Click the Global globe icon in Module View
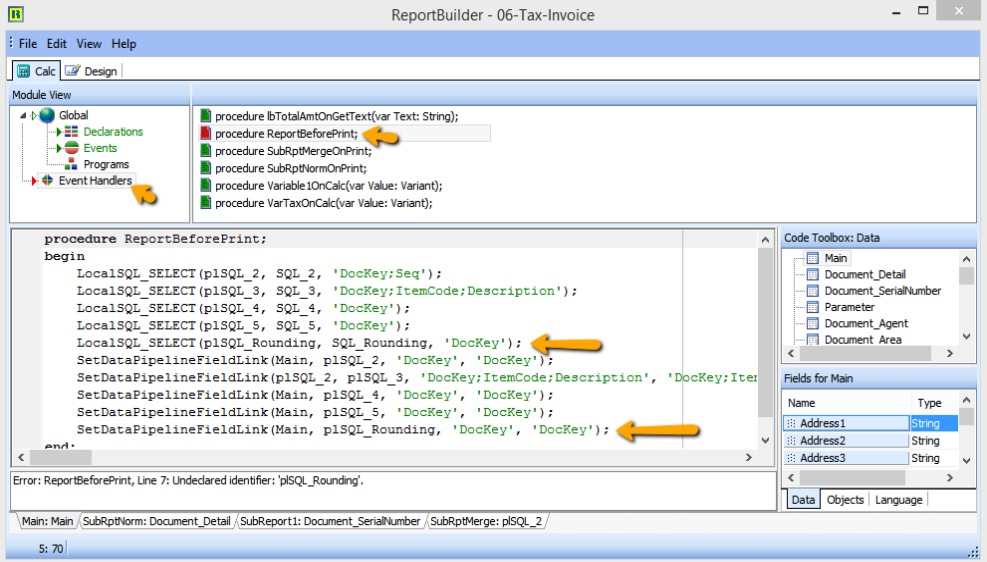This screenshot has height=562, width=987. (x=47, y=116)
